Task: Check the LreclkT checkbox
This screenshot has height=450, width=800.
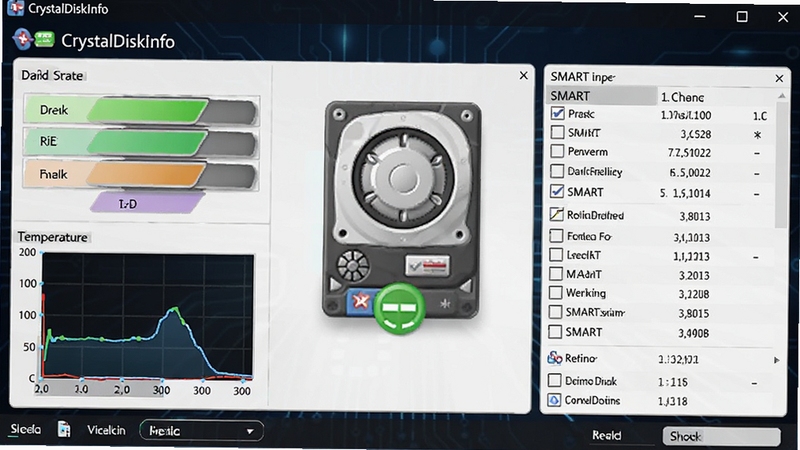Action: 556,255
